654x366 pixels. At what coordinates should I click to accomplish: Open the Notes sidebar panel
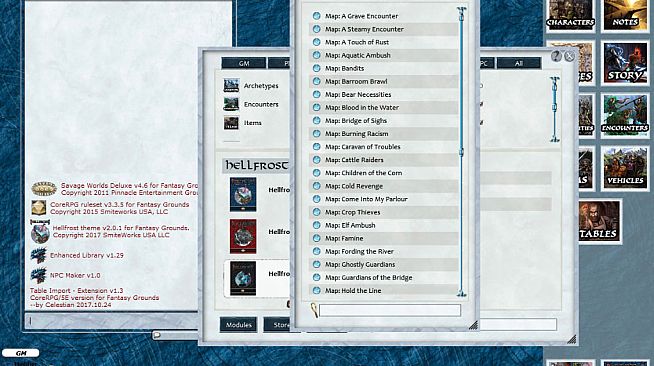pos(625,15)
